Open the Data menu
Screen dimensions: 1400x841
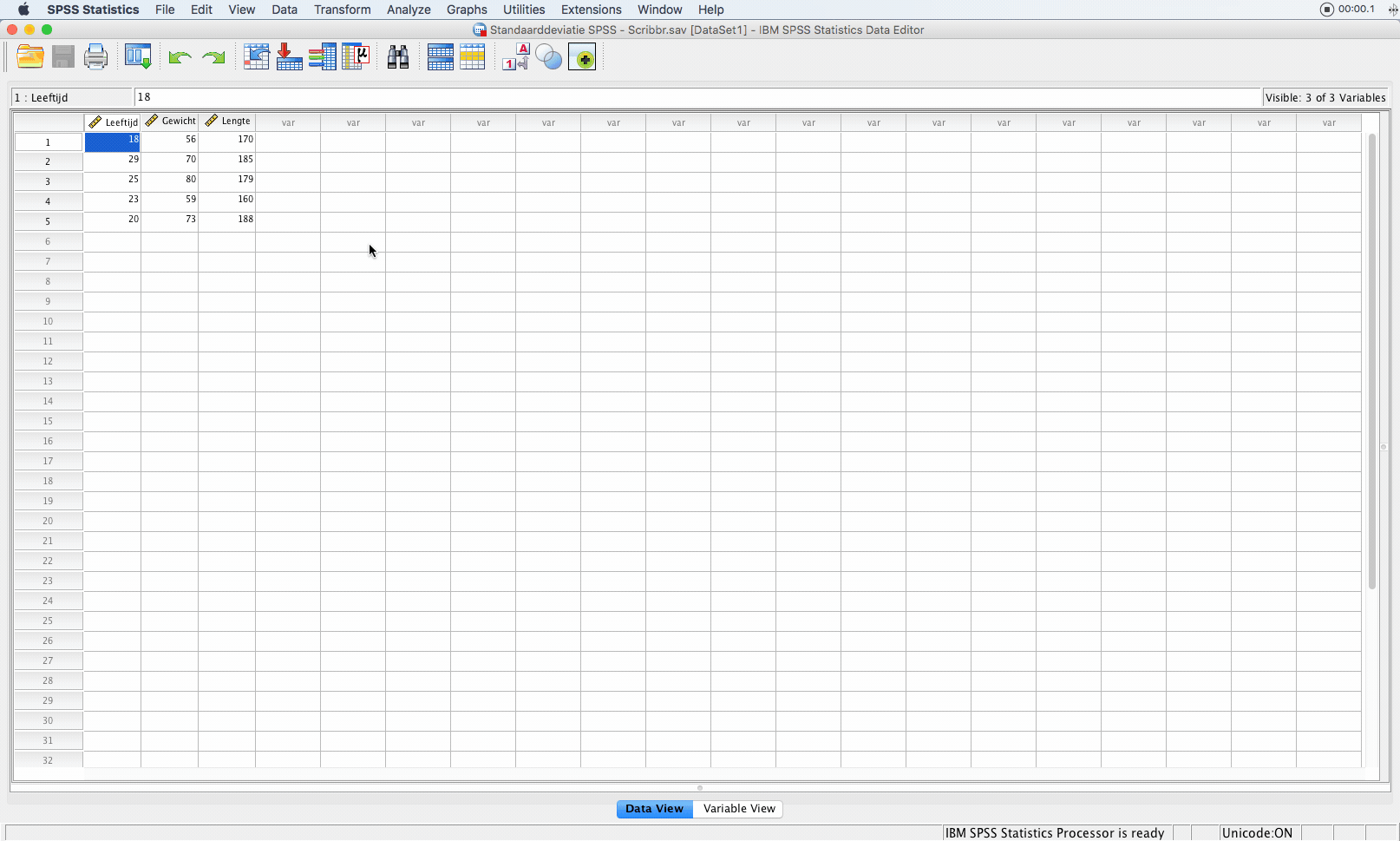285,10
